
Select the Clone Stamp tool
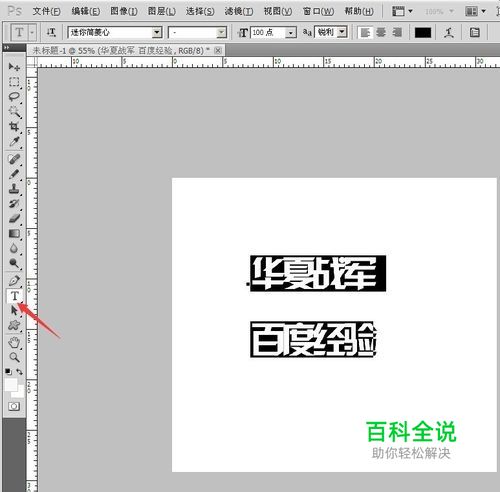coord(14,189)
